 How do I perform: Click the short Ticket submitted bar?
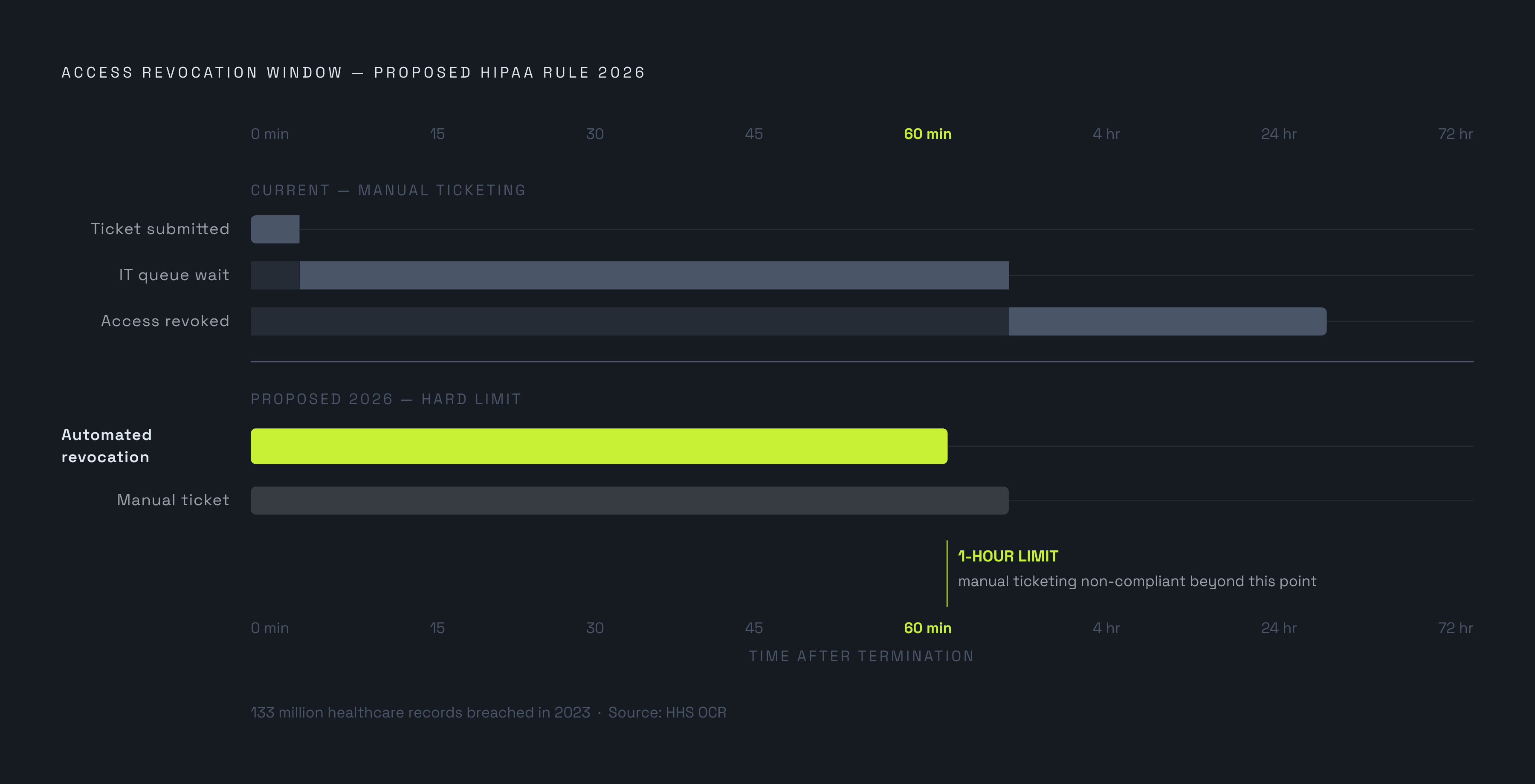275,229
